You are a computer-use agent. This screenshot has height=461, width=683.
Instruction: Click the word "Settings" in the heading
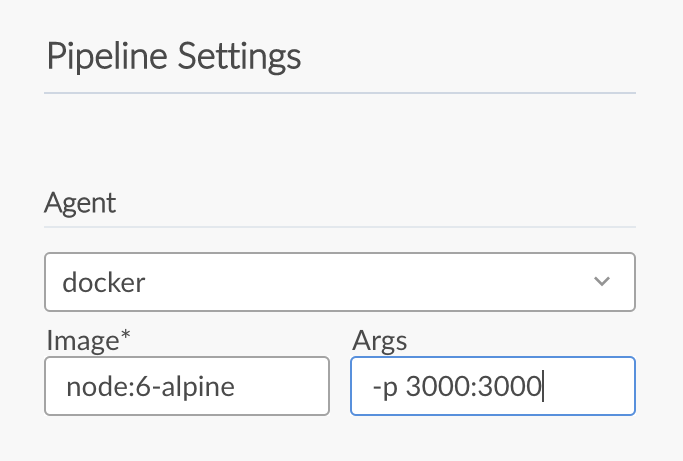(x=239, y=56)
